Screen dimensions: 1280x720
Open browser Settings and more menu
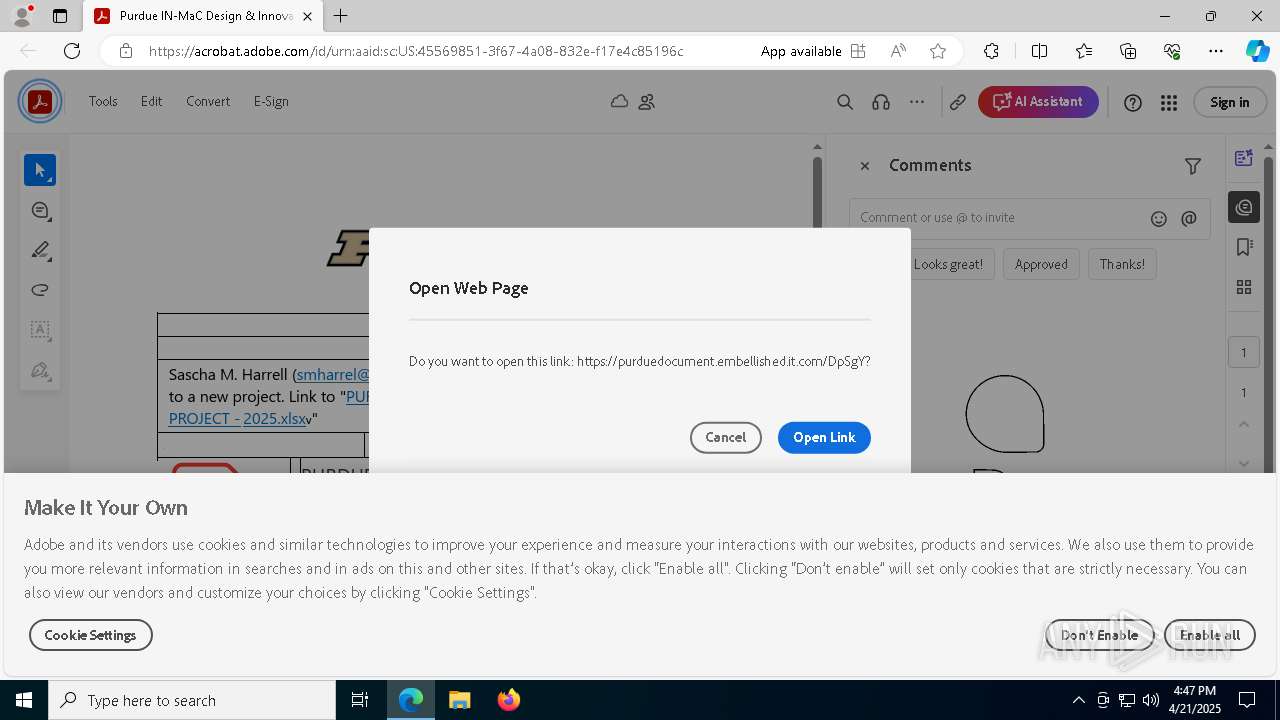[x=1216, y=51]
